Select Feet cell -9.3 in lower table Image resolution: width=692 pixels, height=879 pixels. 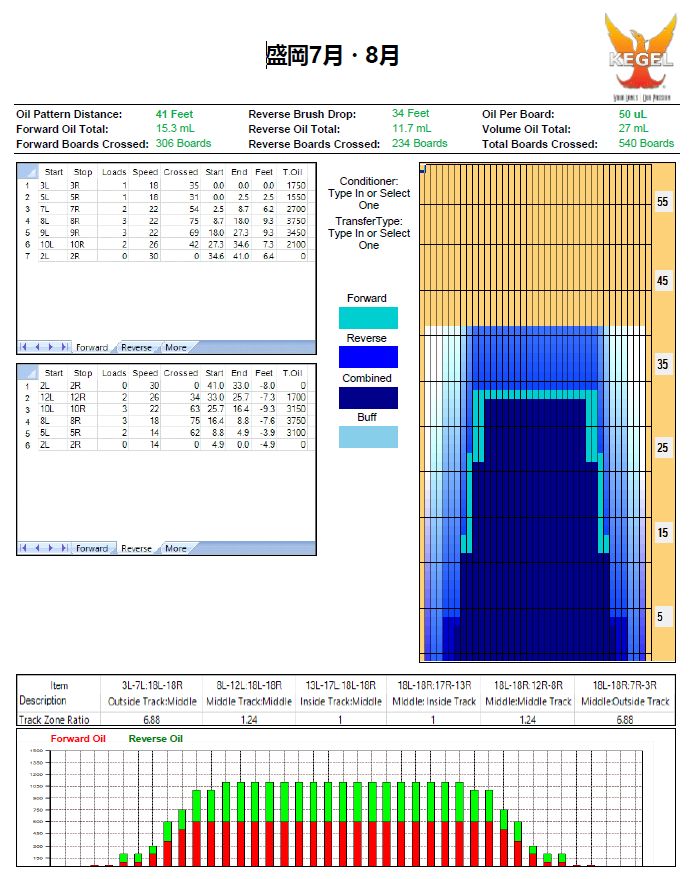click(265, 409)
